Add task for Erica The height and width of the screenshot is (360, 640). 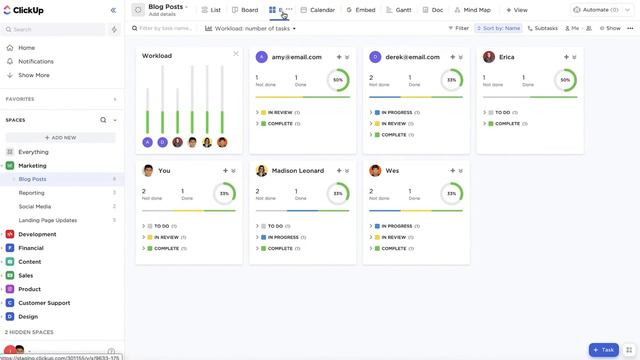566,57
